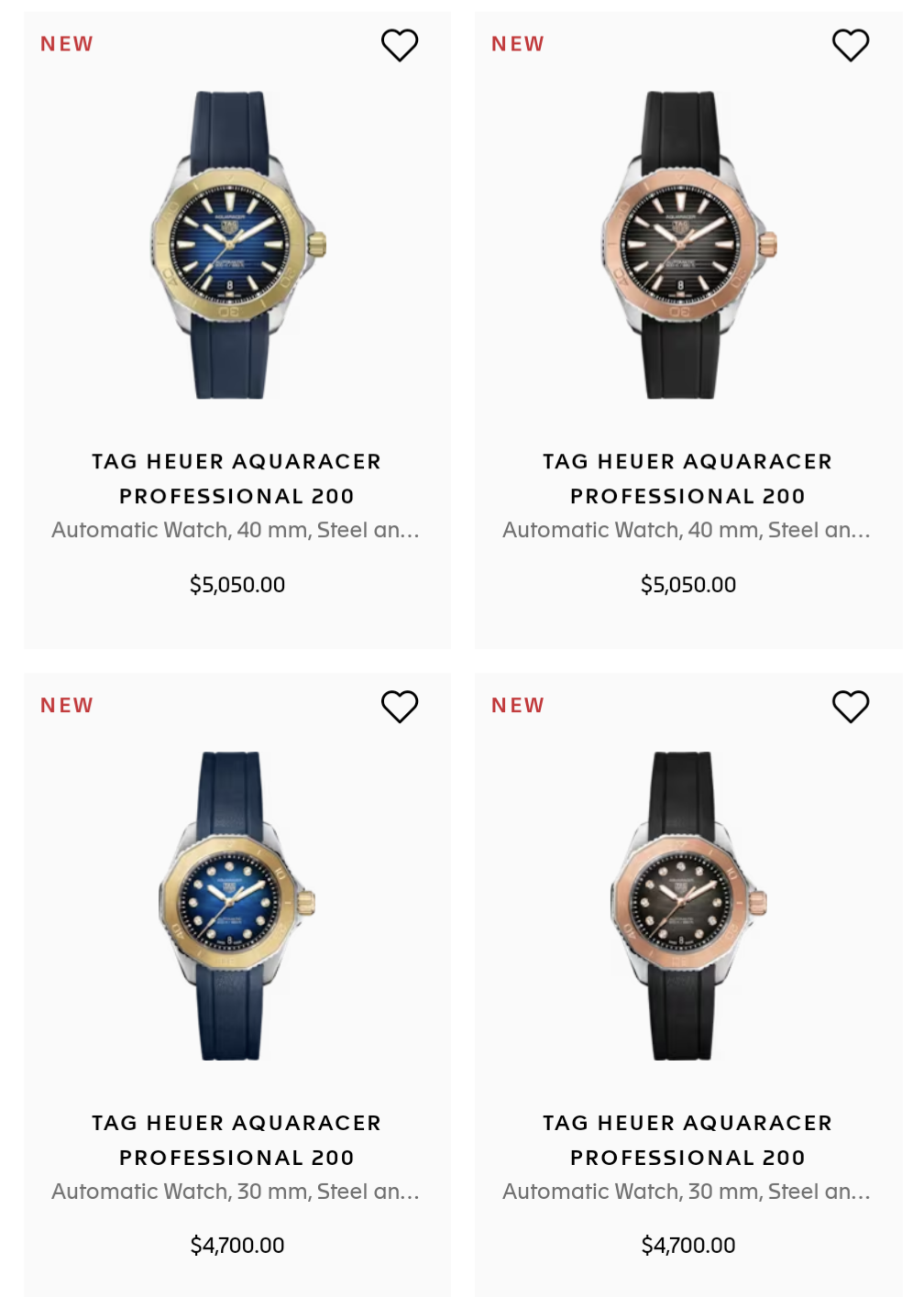Open title of the black 30 mm Aquaracer
Viewport: 924px width, 1297px height.
click(687, 1140)
